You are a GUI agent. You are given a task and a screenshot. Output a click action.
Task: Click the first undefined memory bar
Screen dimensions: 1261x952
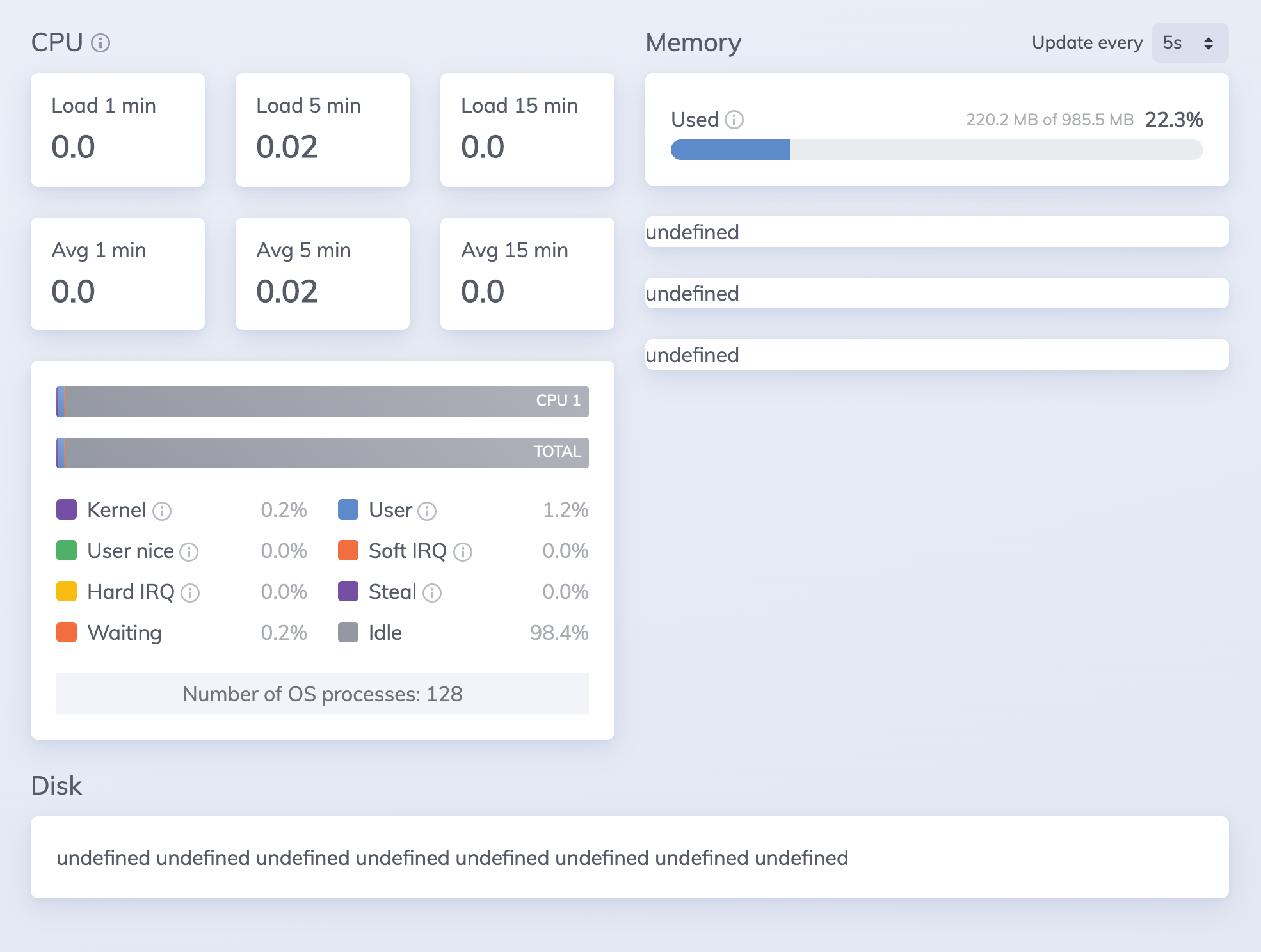coord(936,232)
